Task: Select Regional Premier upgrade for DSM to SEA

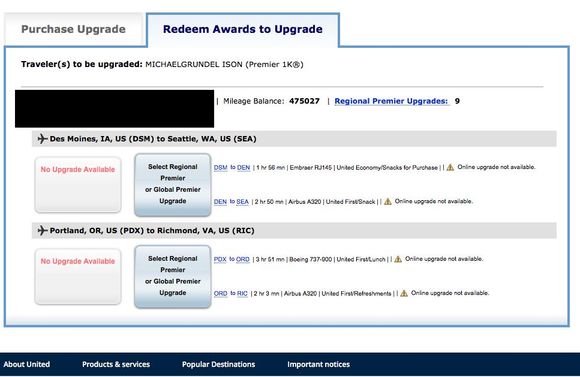Action: (173, 185)
